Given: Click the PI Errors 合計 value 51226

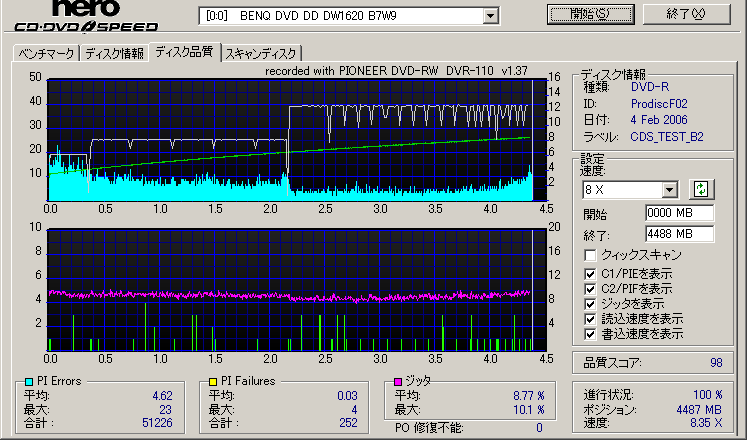Looking at the screenshot, I should pyautogui.click(x=157, y=423).
